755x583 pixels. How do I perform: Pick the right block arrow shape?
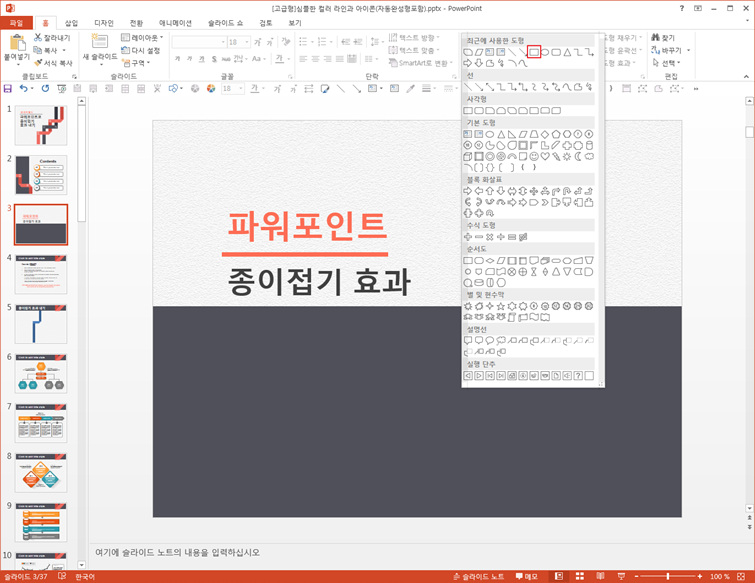click(x=468, y=191)
